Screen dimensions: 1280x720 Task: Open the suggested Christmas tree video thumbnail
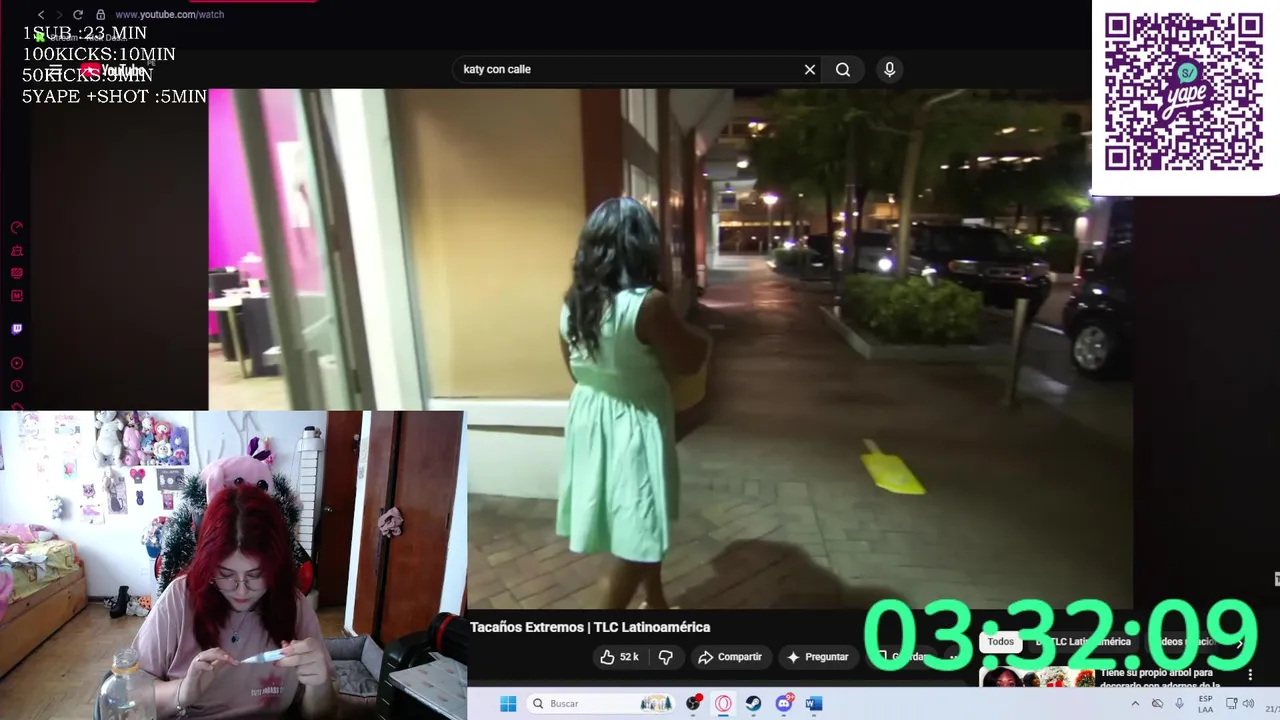(1037, 678)
